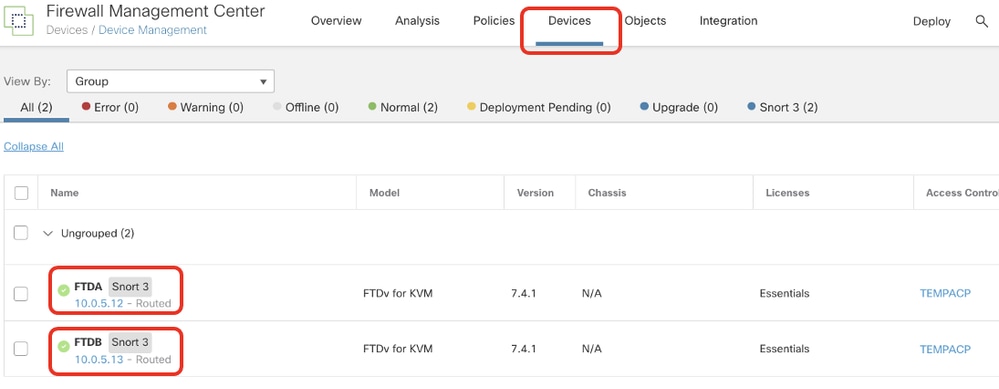
Task: Switch to the All (2) tab
Action: coord(36,108)
